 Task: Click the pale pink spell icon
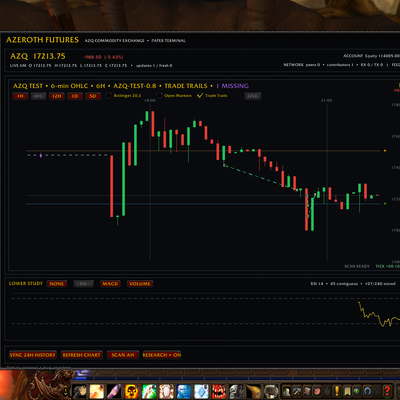tap(166, 391)
